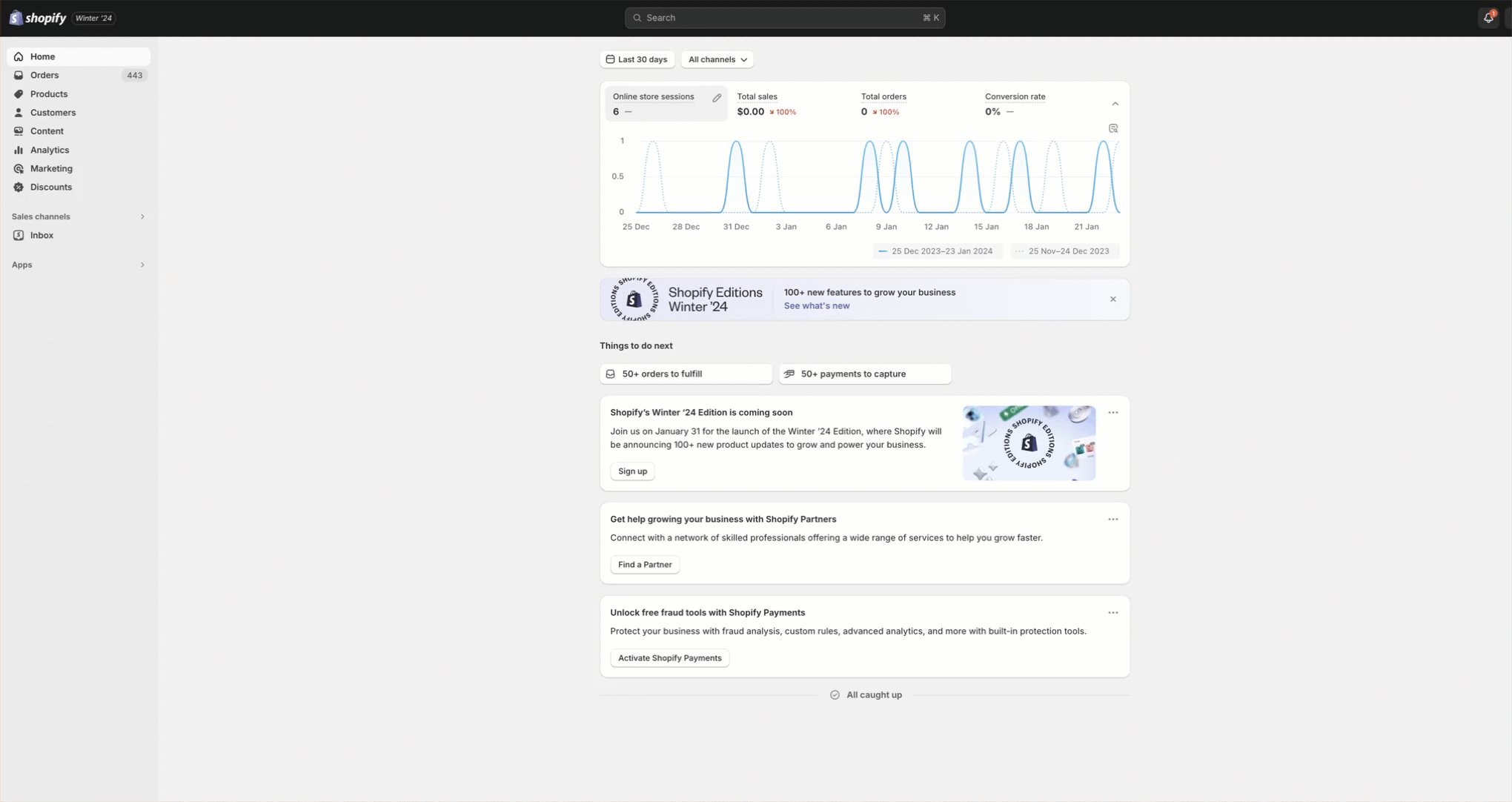
Task: Go to Orders in the sidebar
Action: [79, 75]
